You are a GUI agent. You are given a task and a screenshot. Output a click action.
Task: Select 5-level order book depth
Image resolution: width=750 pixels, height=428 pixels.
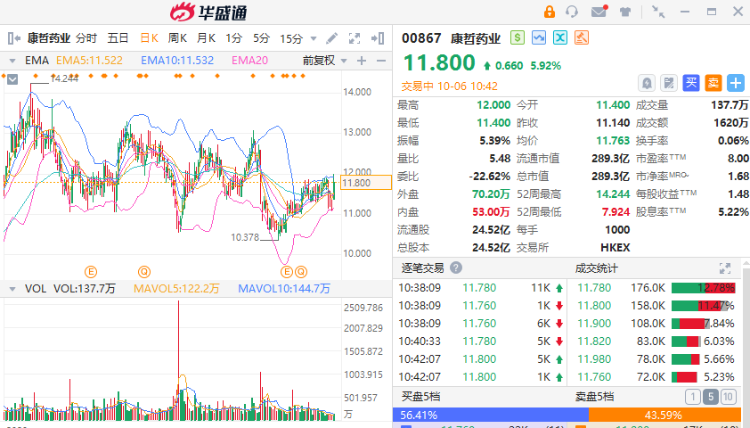click(711, 396)
